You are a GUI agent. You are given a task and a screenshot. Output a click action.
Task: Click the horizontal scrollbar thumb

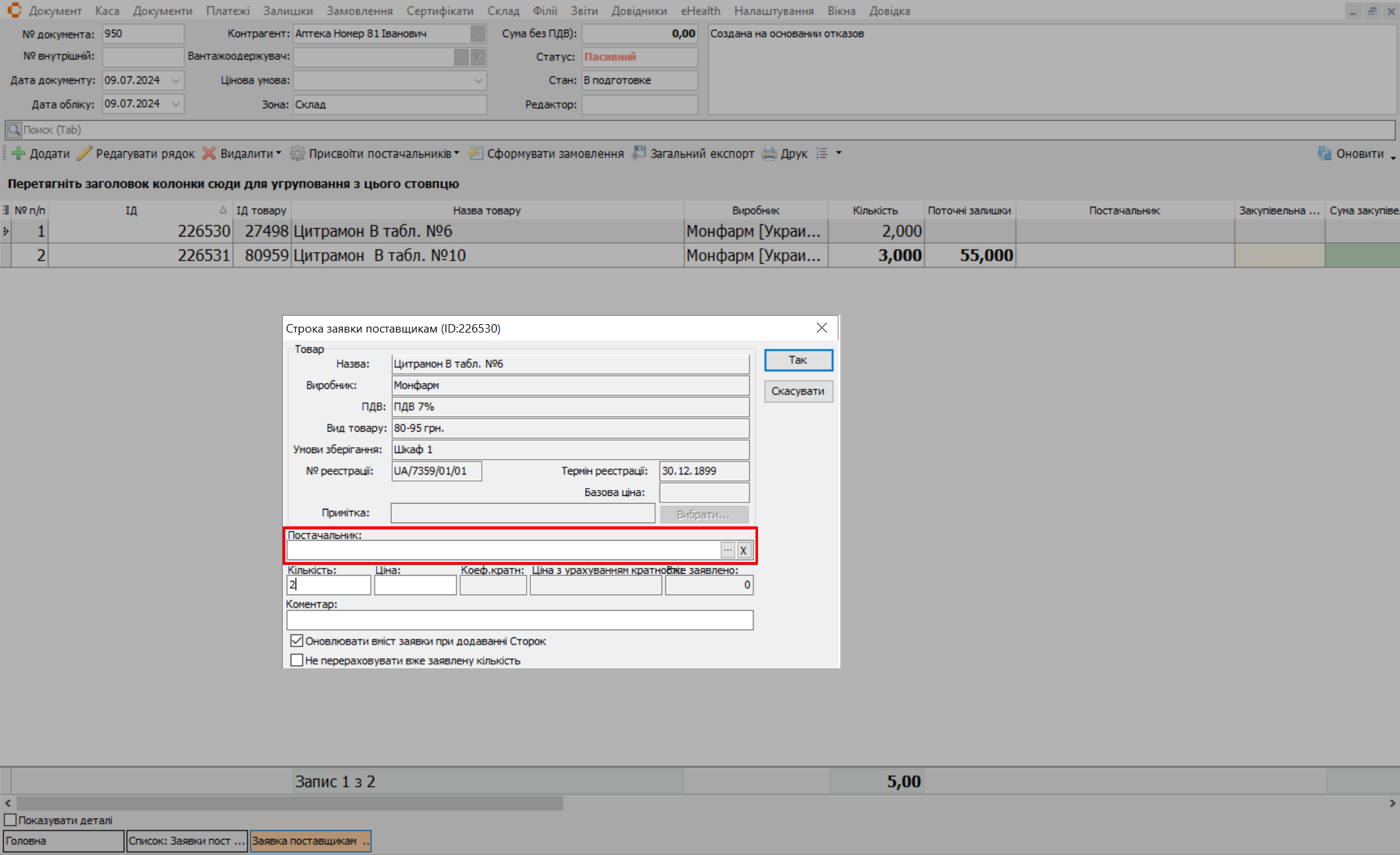pos(289,803)
